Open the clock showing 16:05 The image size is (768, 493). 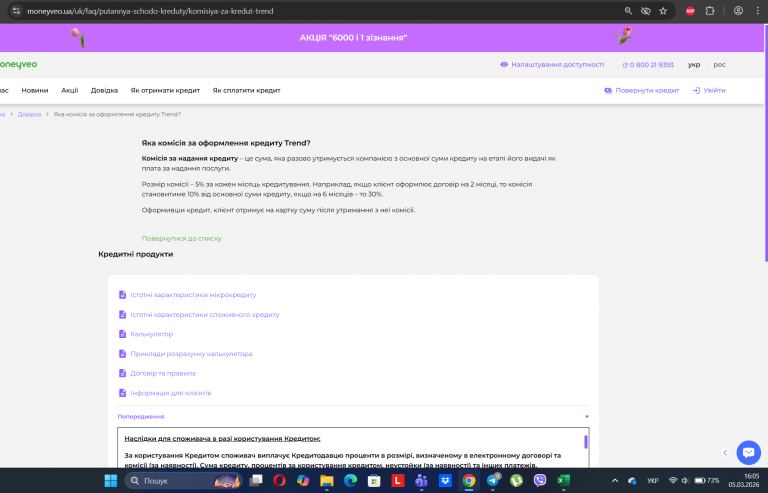pyautogui.click(x=744, y=480)
